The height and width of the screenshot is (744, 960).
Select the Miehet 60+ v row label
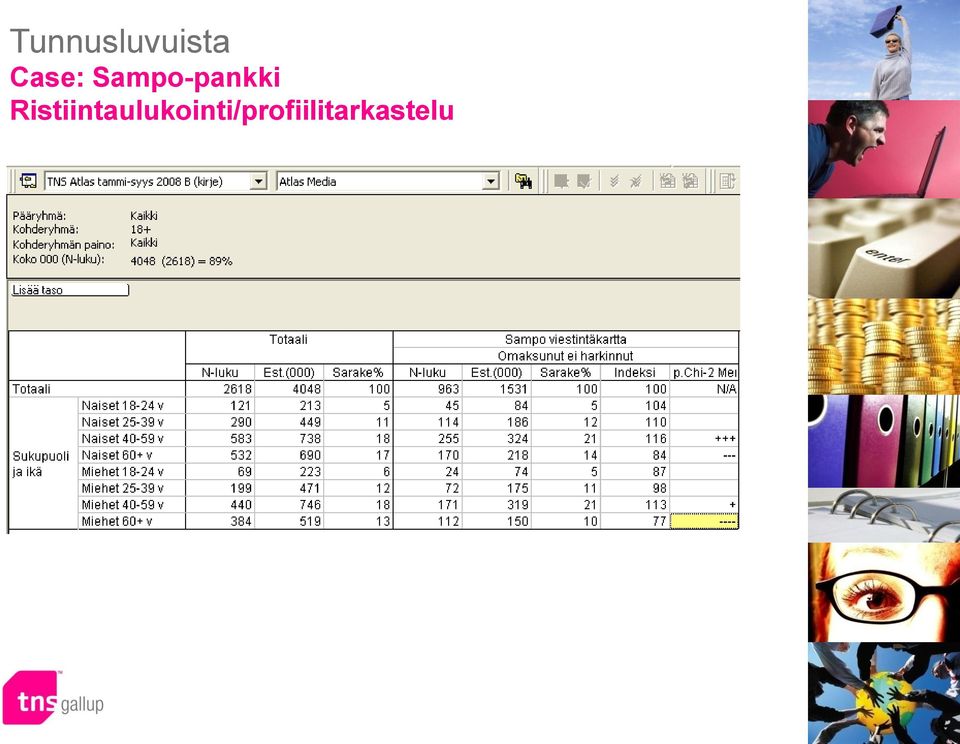[132, 521]
